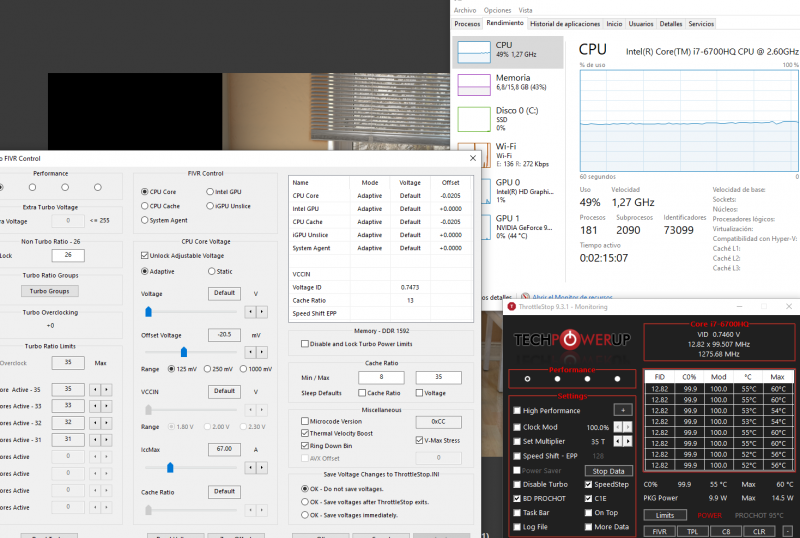
Task: Increase Set Multiplier with right arrow
Action: coord(628,441)
